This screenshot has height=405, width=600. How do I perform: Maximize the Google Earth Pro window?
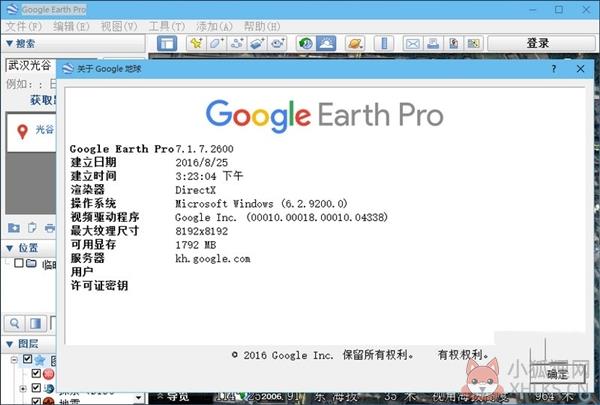559,10
